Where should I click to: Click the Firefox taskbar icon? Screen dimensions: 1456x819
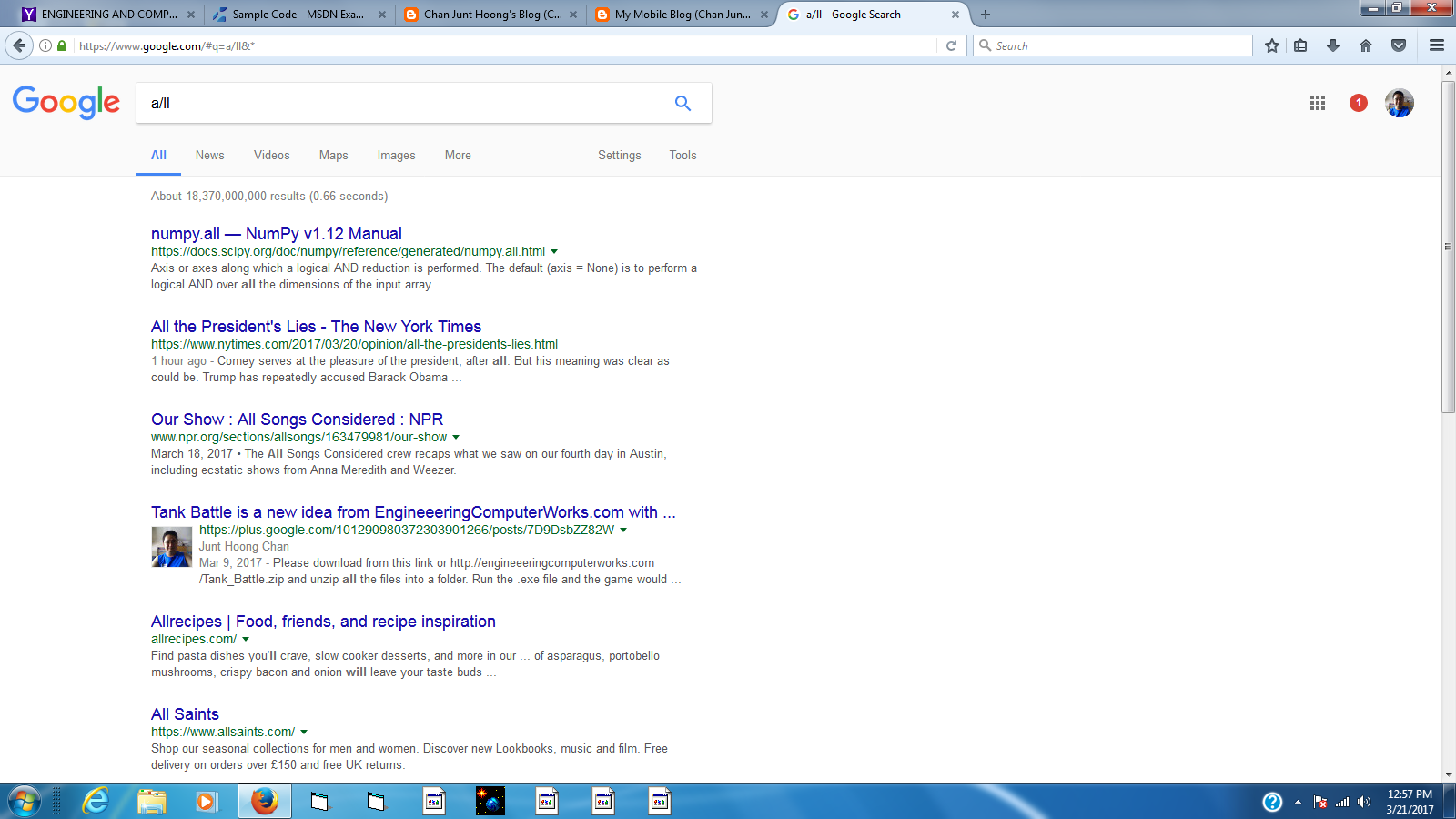coord(265,802)
